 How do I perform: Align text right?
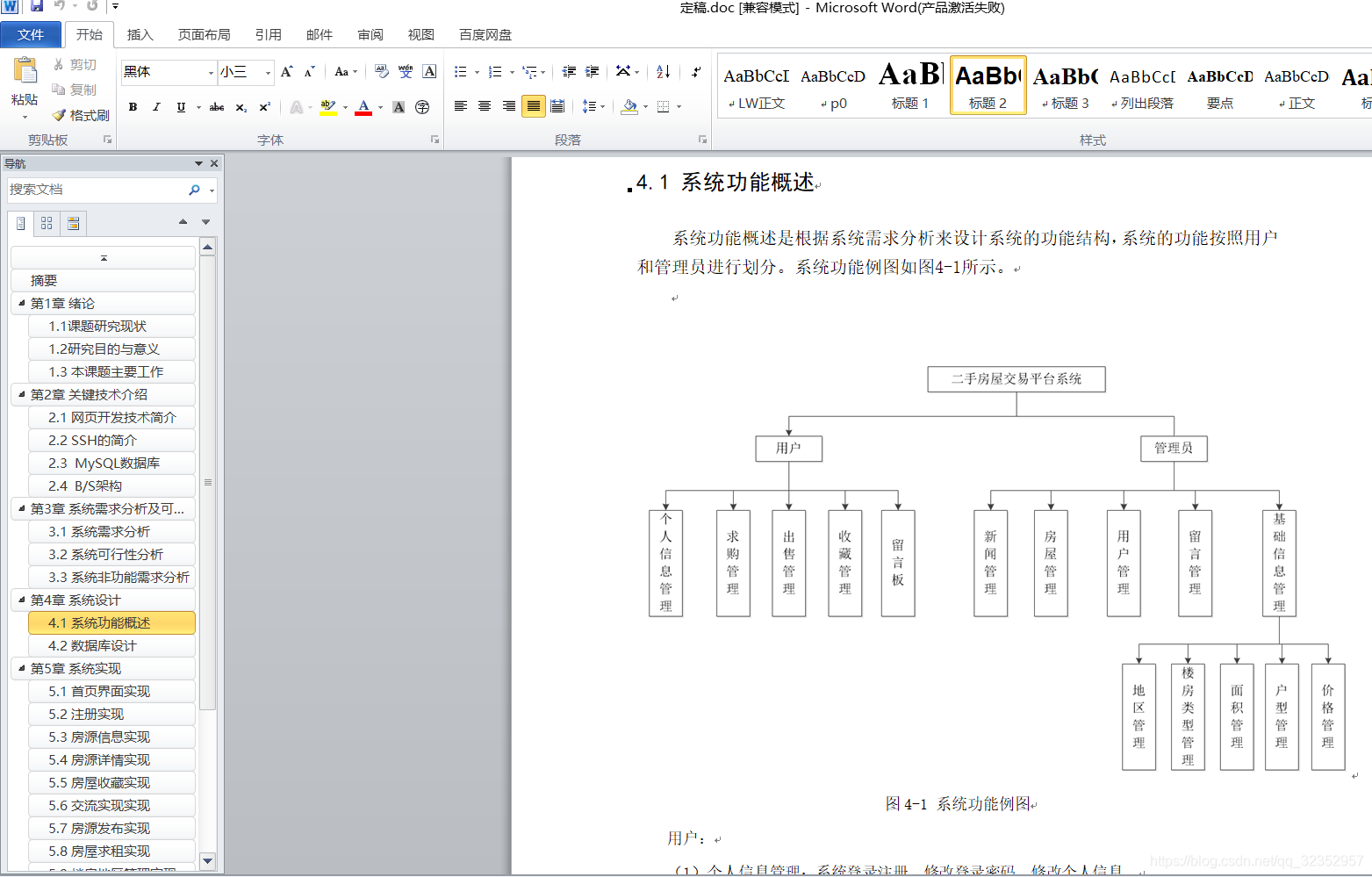(509, 106)
